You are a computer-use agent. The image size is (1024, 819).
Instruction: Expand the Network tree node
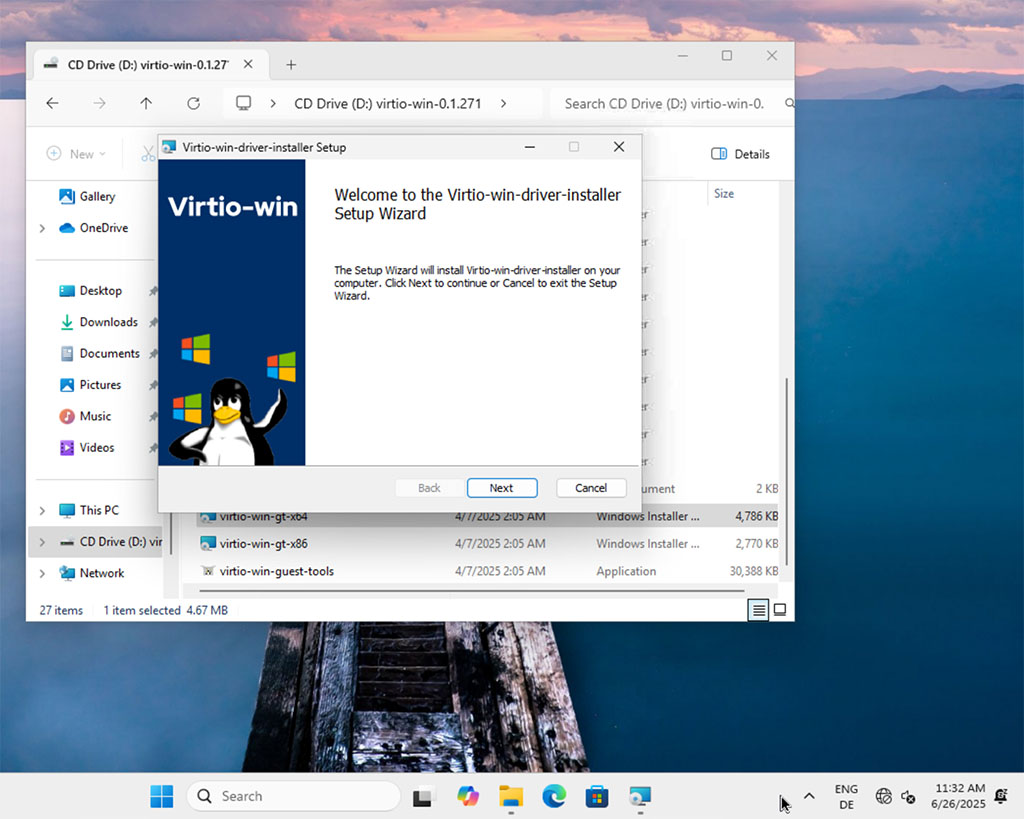click(x=42, y=573)
